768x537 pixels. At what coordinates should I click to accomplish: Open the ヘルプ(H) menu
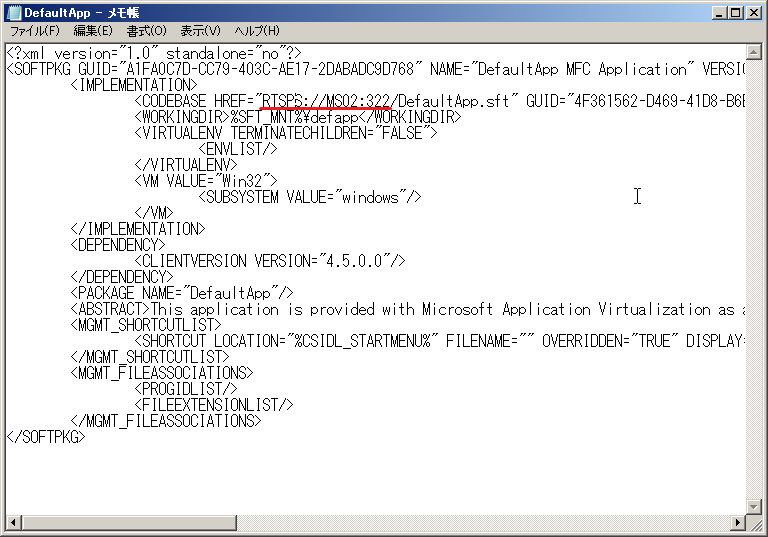point(257,31)
